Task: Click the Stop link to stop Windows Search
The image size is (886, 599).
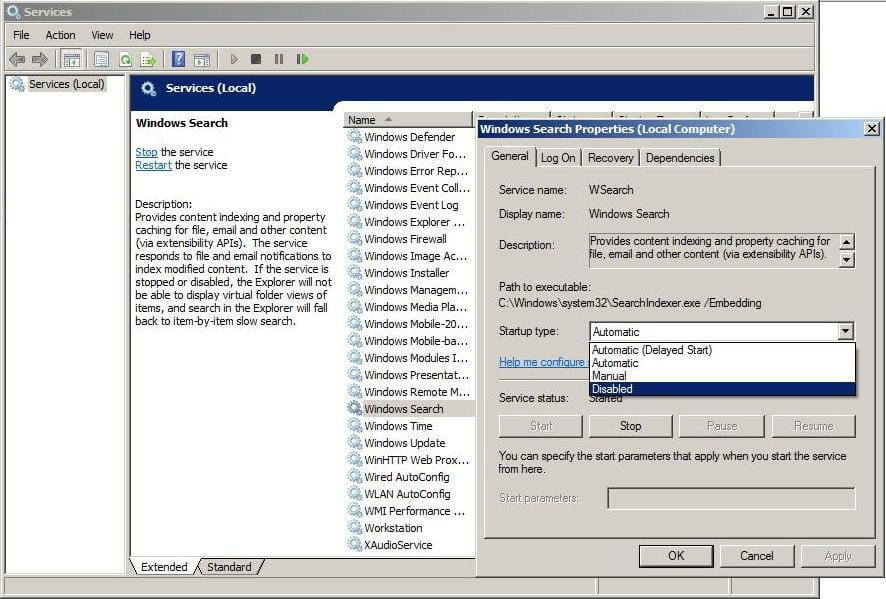Action: (x=146, y=152)
